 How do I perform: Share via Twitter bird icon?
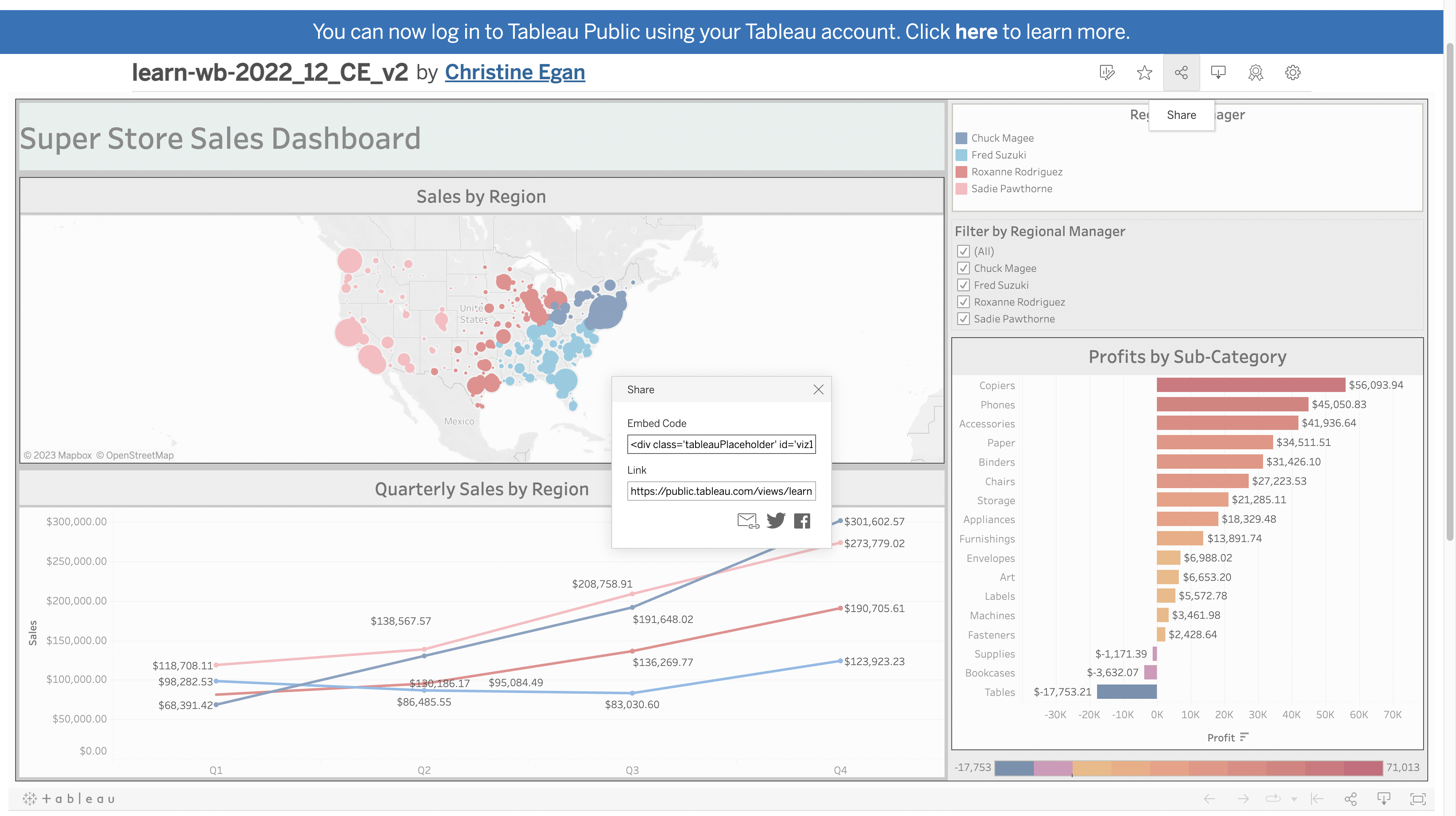pos(776,520)
